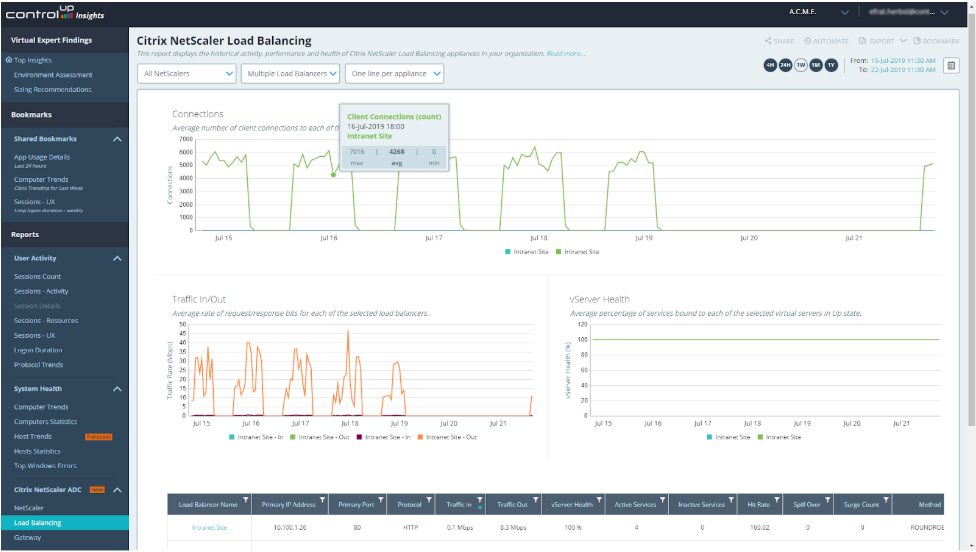Expand the Export options arrow

point(903,41)
